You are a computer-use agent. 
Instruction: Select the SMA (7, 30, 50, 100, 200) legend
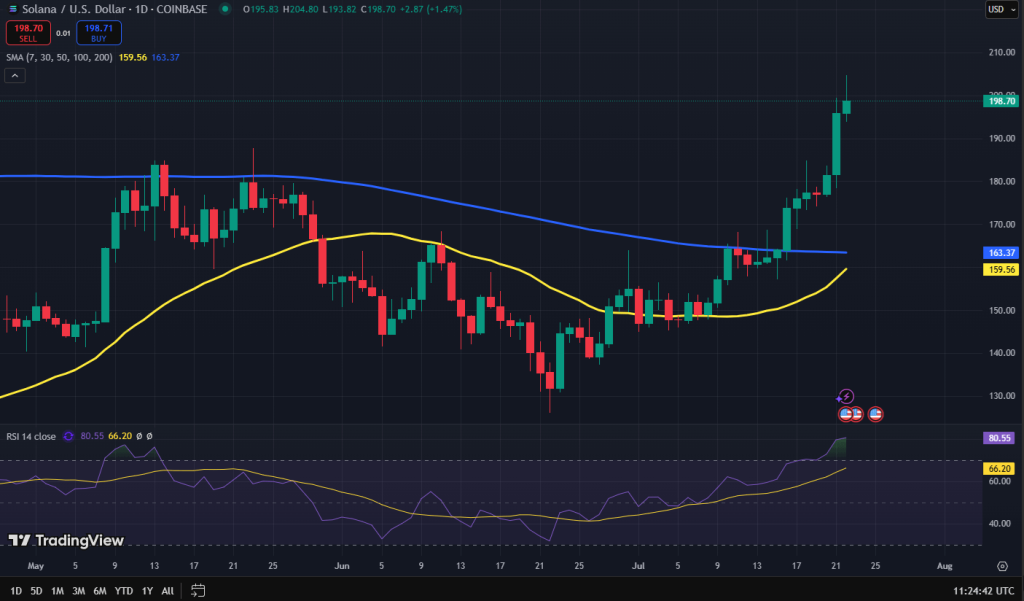point(59,57)
